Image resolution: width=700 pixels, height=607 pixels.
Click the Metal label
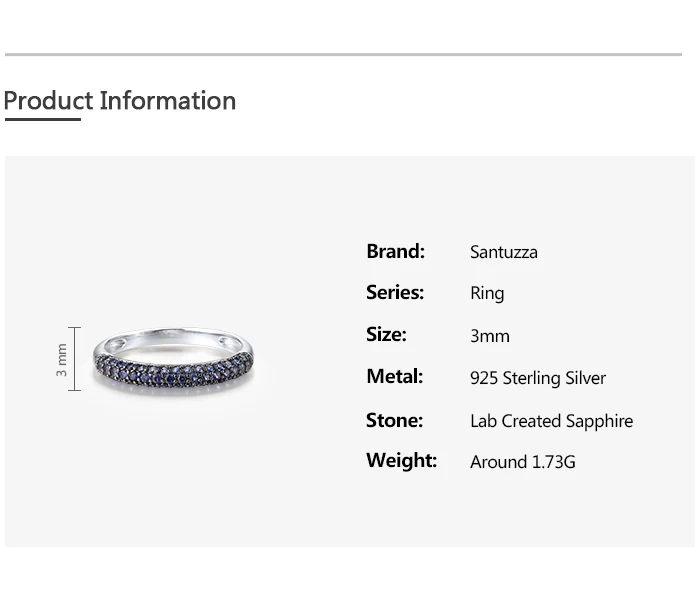(x=395, y=376)
